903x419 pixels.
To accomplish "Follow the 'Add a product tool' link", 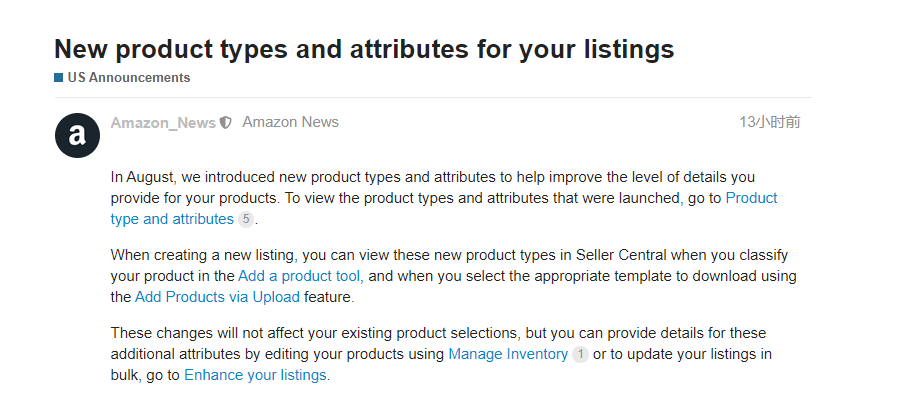I will point(300,275).
